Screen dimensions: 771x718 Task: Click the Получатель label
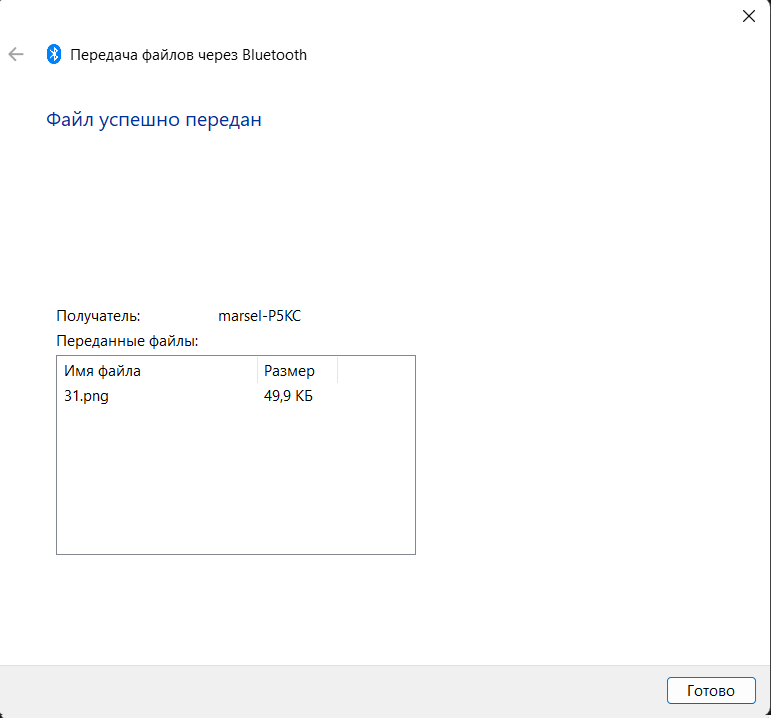[x=98, y=316]
